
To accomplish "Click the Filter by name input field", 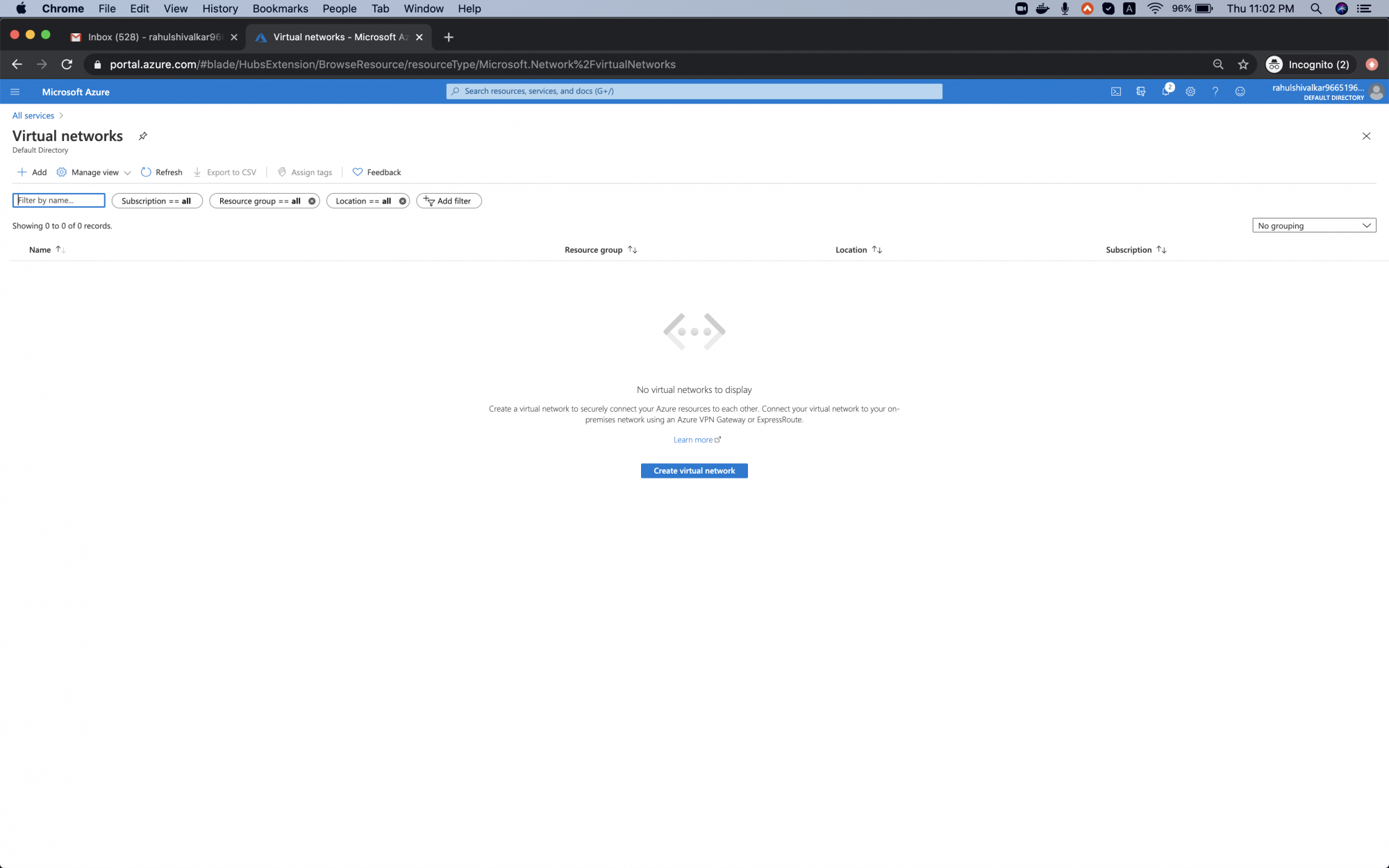I will pos(58,200).
